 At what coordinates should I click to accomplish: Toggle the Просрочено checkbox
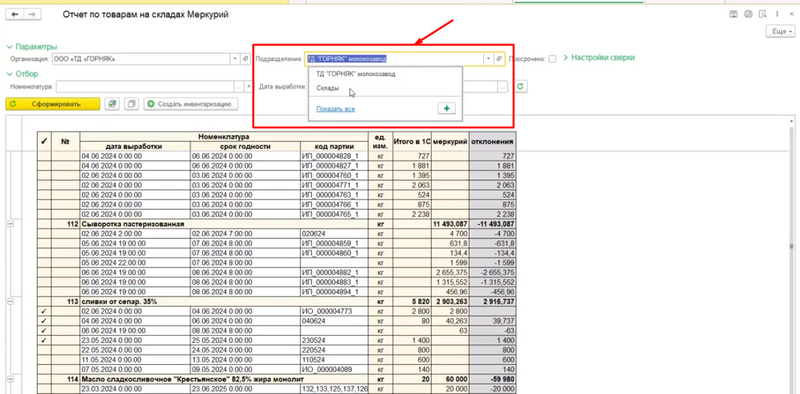coord(552,59)
